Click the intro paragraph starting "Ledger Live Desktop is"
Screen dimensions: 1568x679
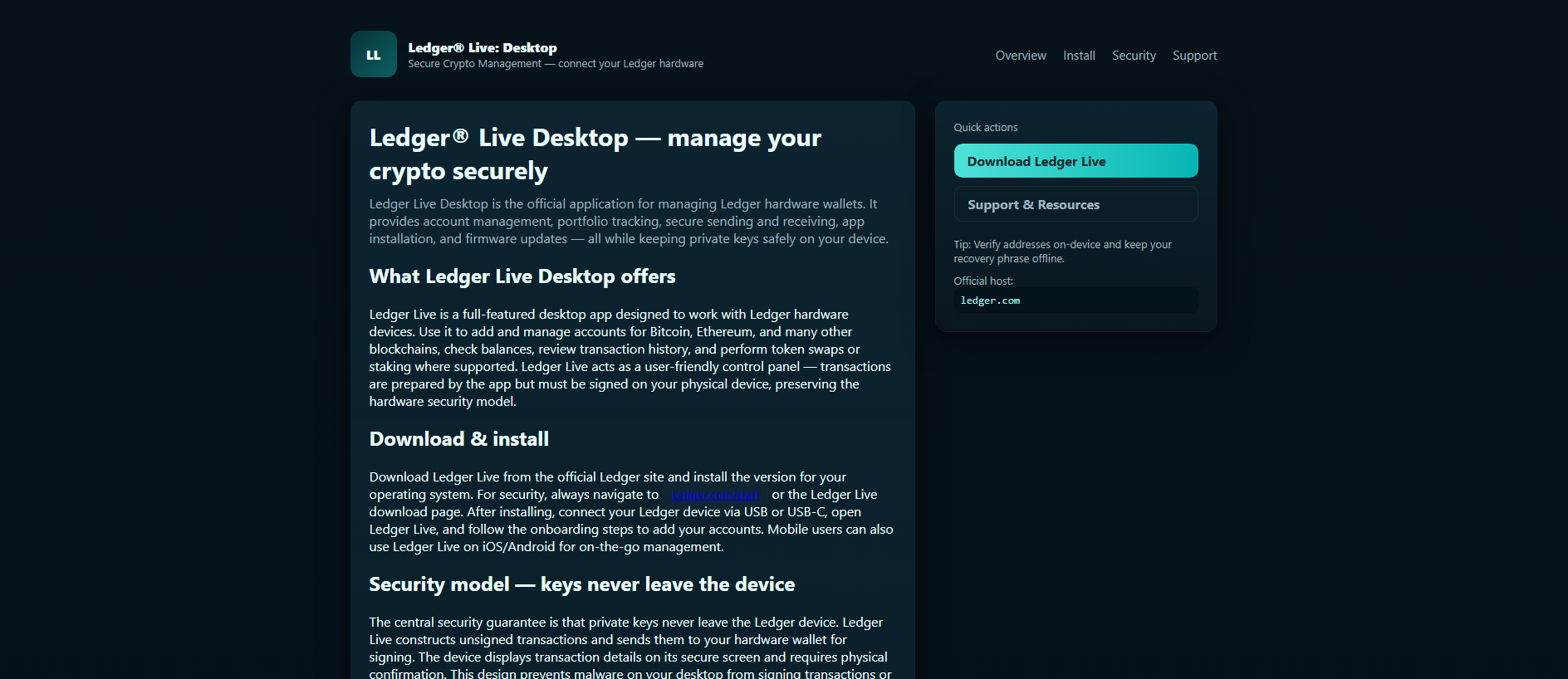tap(629, 222)
